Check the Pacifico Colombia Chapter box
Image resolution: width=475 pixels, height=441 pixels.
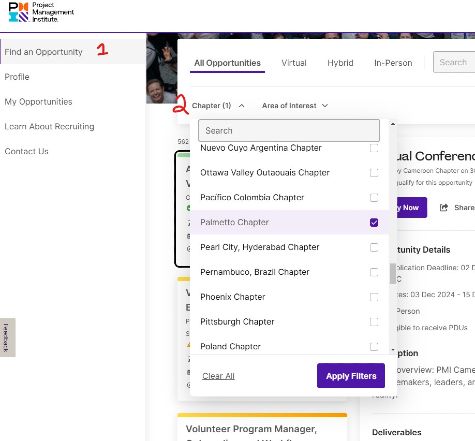pos(374,197)
